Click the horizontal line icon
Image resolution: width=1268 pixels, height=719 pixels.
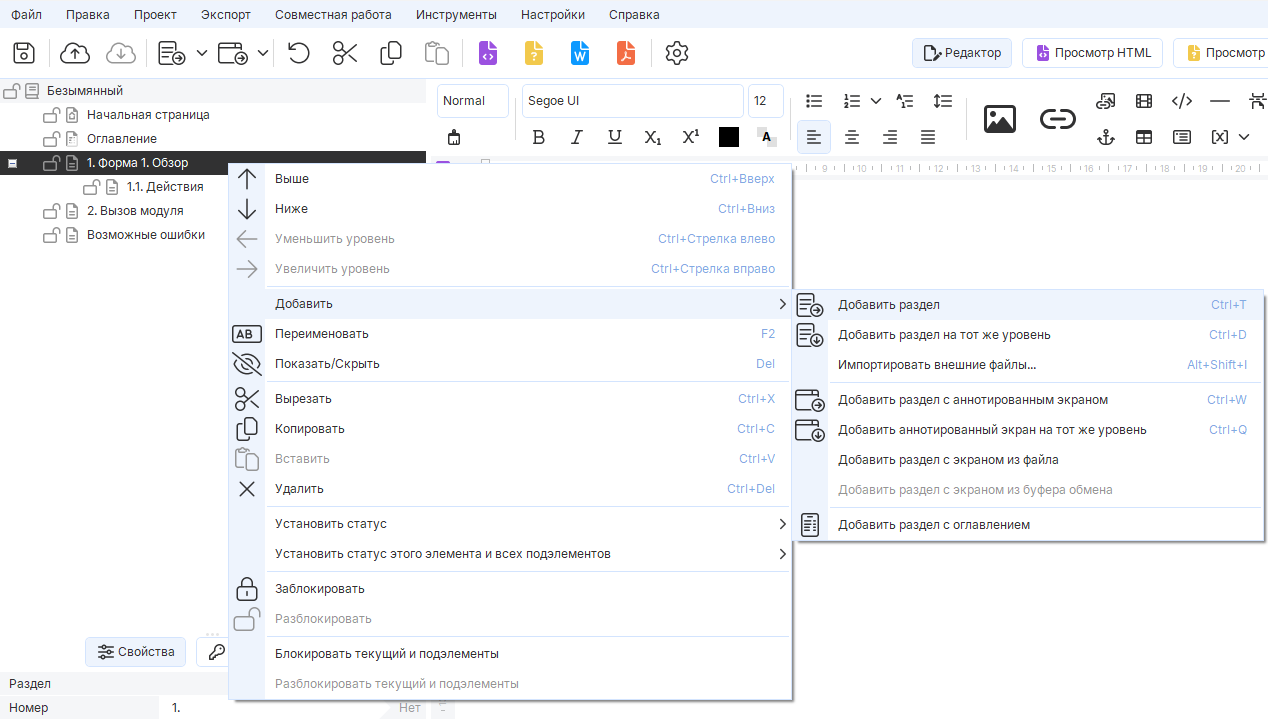coord(1220,101)
